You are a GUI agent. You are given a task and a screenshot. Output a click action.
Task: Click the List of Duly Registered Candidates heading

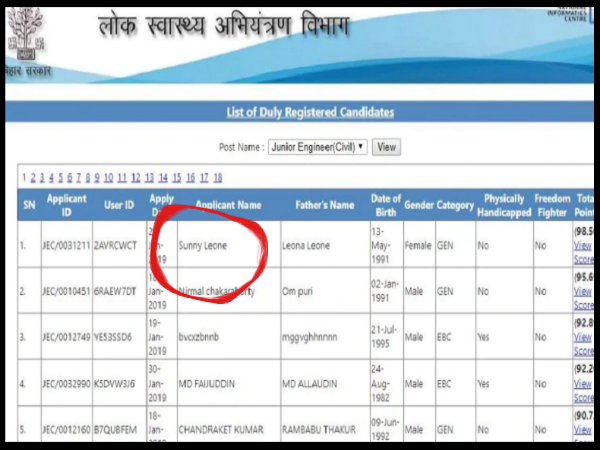pyautogui.click(x=310, y=112)
